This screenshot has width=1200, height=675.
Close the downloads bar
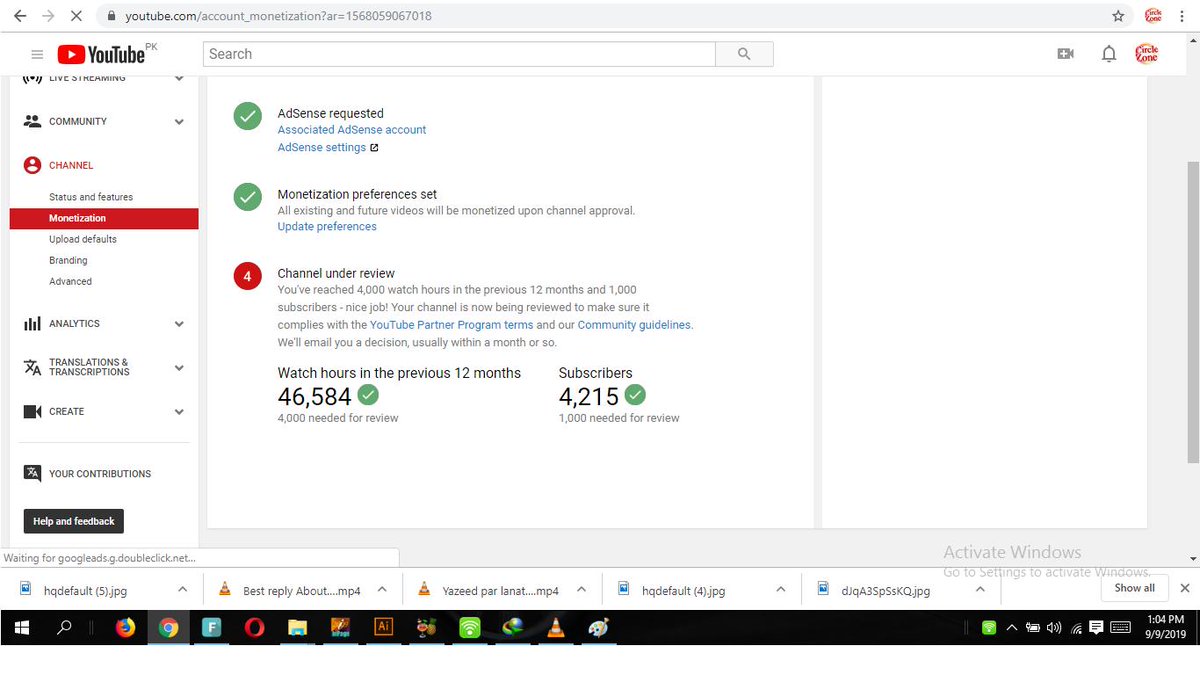pos(1185,589)
